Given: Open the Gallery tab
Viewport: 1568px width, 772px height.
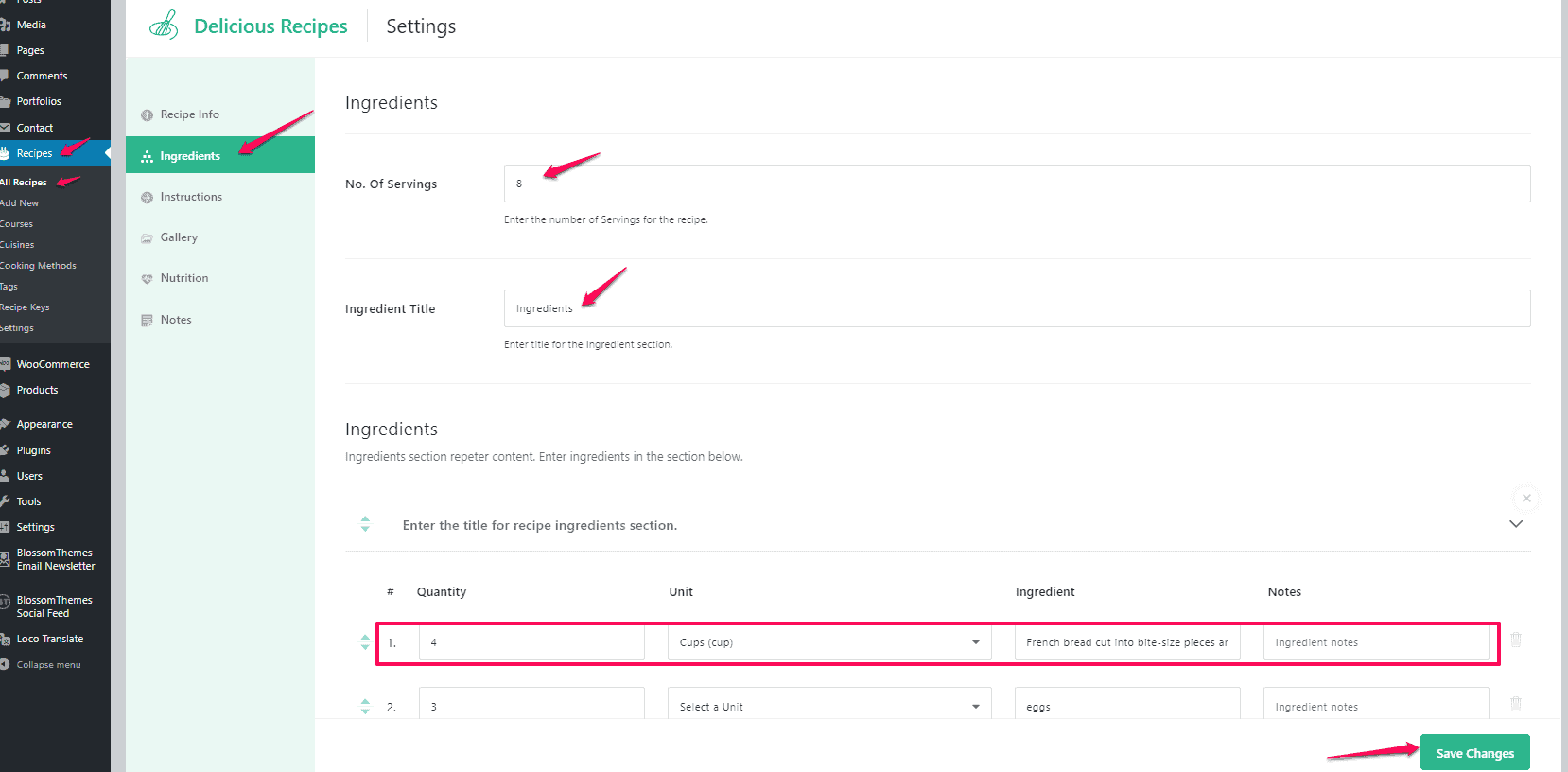Looking at the screenshot, I should pos(220,237).
